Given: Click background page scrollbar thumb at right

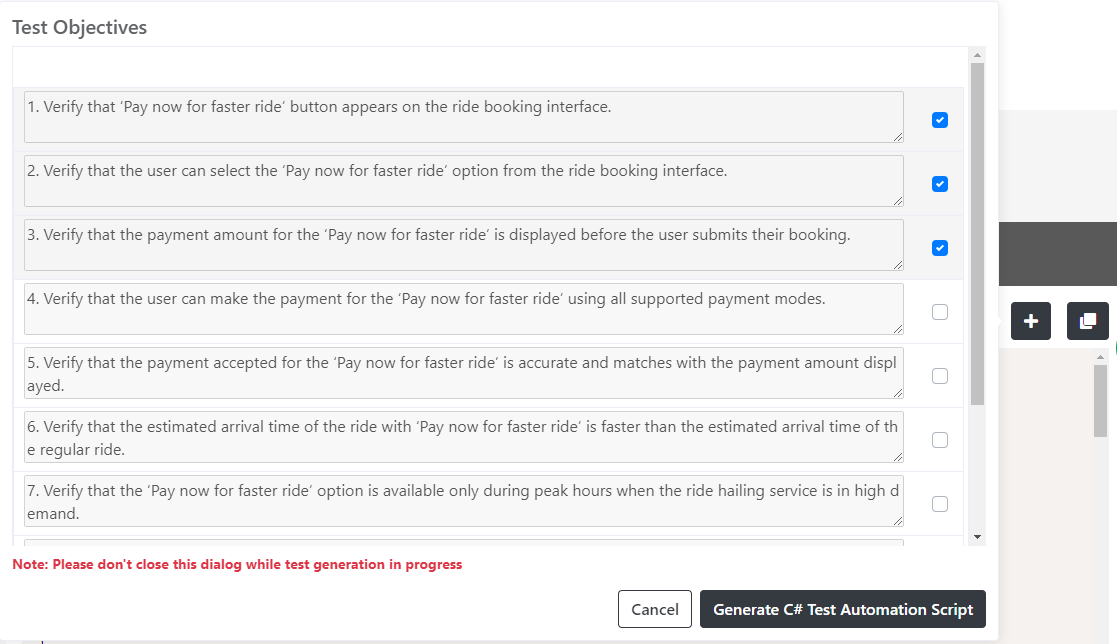Looking at the screenshot, I should coord(1101,399).
